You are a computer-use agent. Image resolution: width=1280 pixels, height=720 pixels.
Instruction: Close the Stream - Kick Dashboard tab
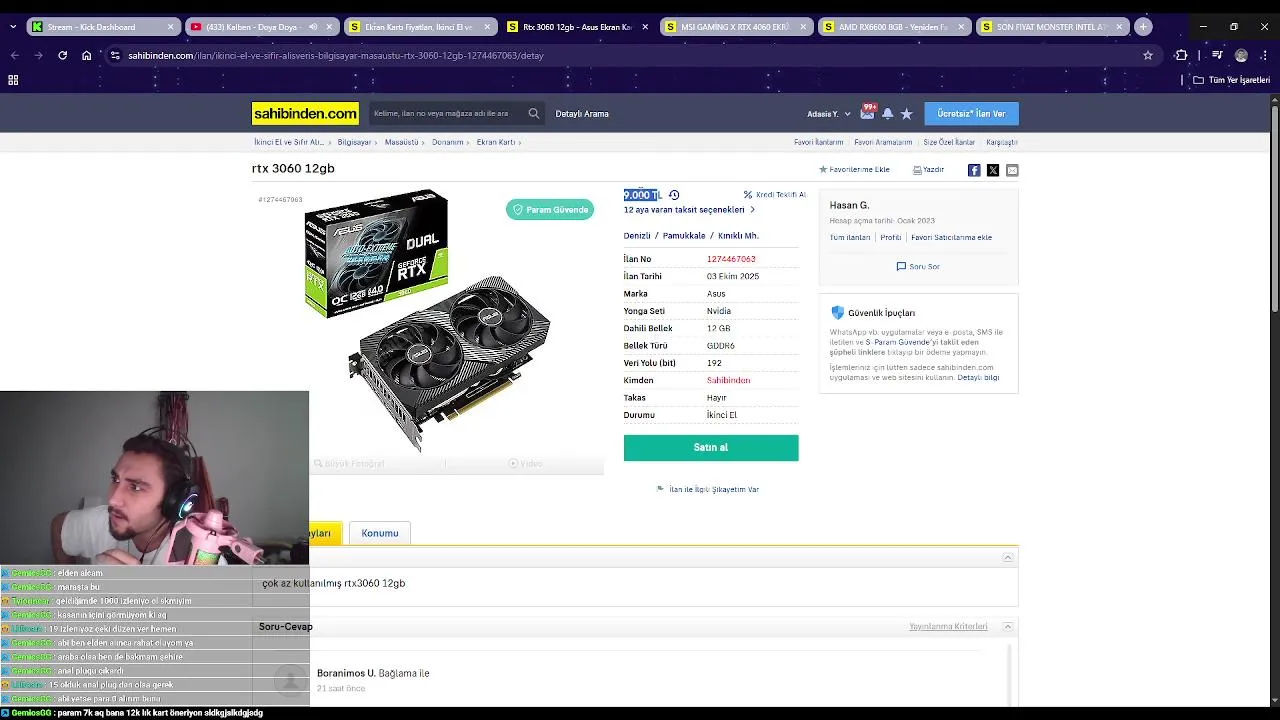[x=170, y=27]
